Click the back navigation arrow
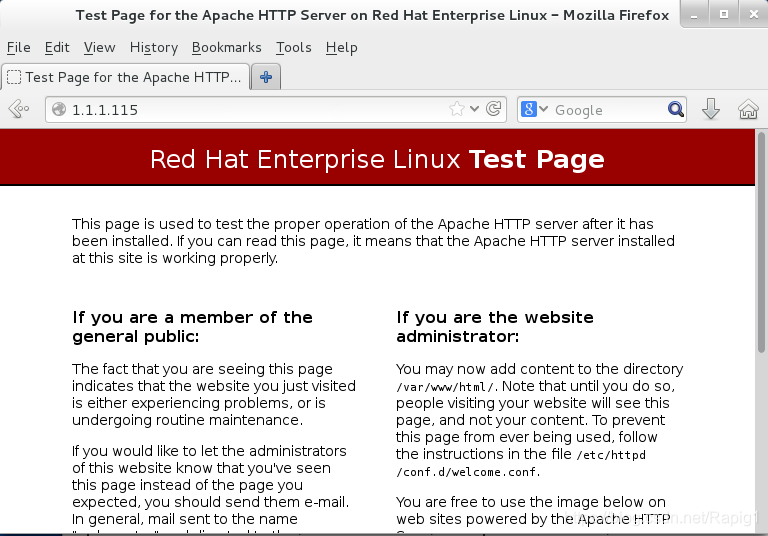 [19, 109]
